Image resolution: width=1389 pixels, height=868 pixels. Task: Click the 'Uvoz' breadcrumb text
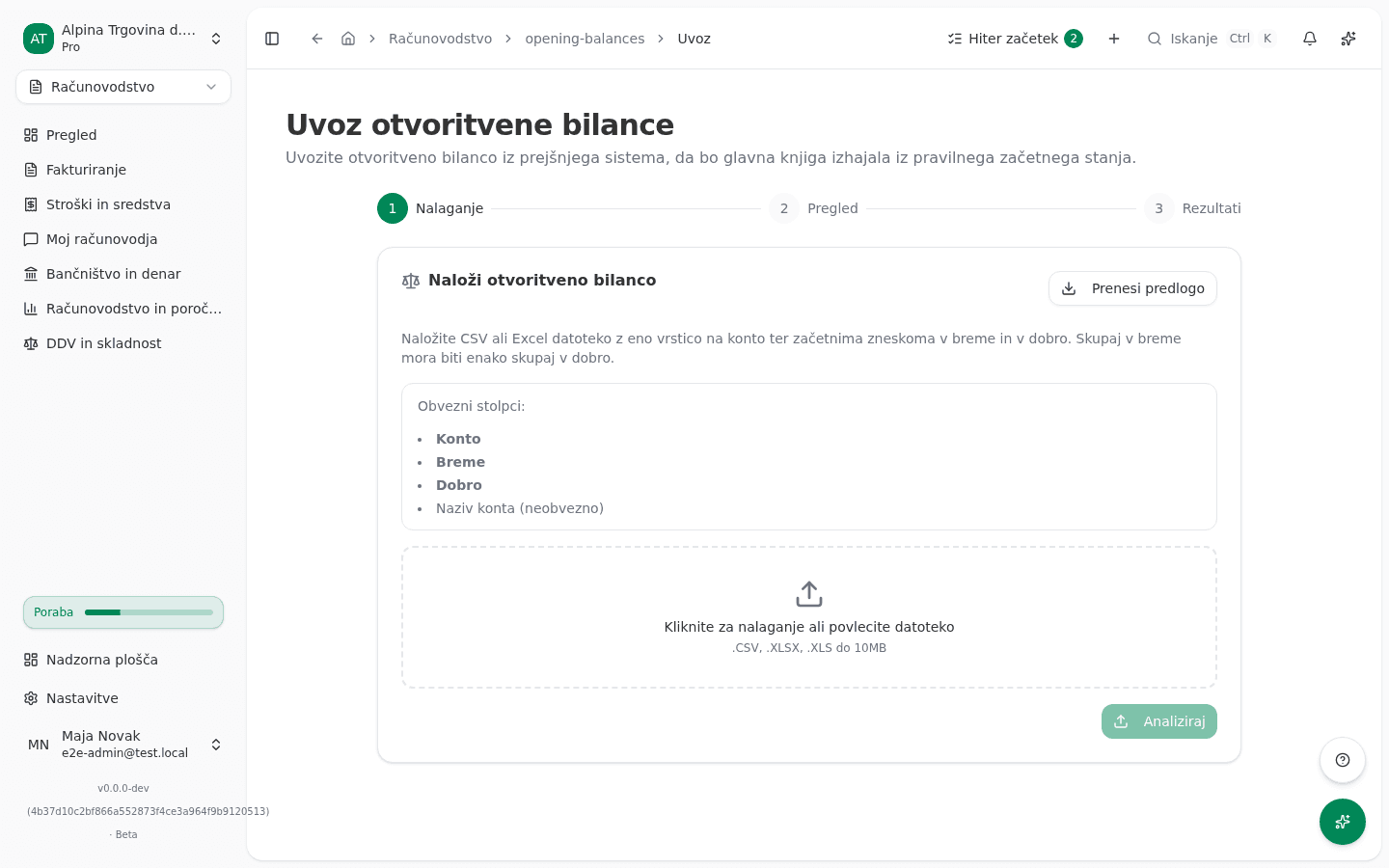tap(694, 39)
